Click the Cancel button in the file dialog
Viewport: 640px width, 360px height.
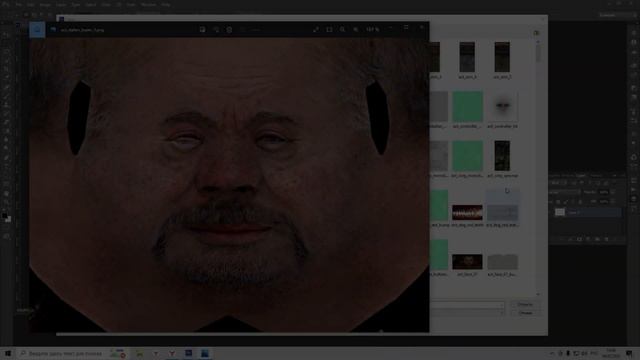[x=525, y=313]
